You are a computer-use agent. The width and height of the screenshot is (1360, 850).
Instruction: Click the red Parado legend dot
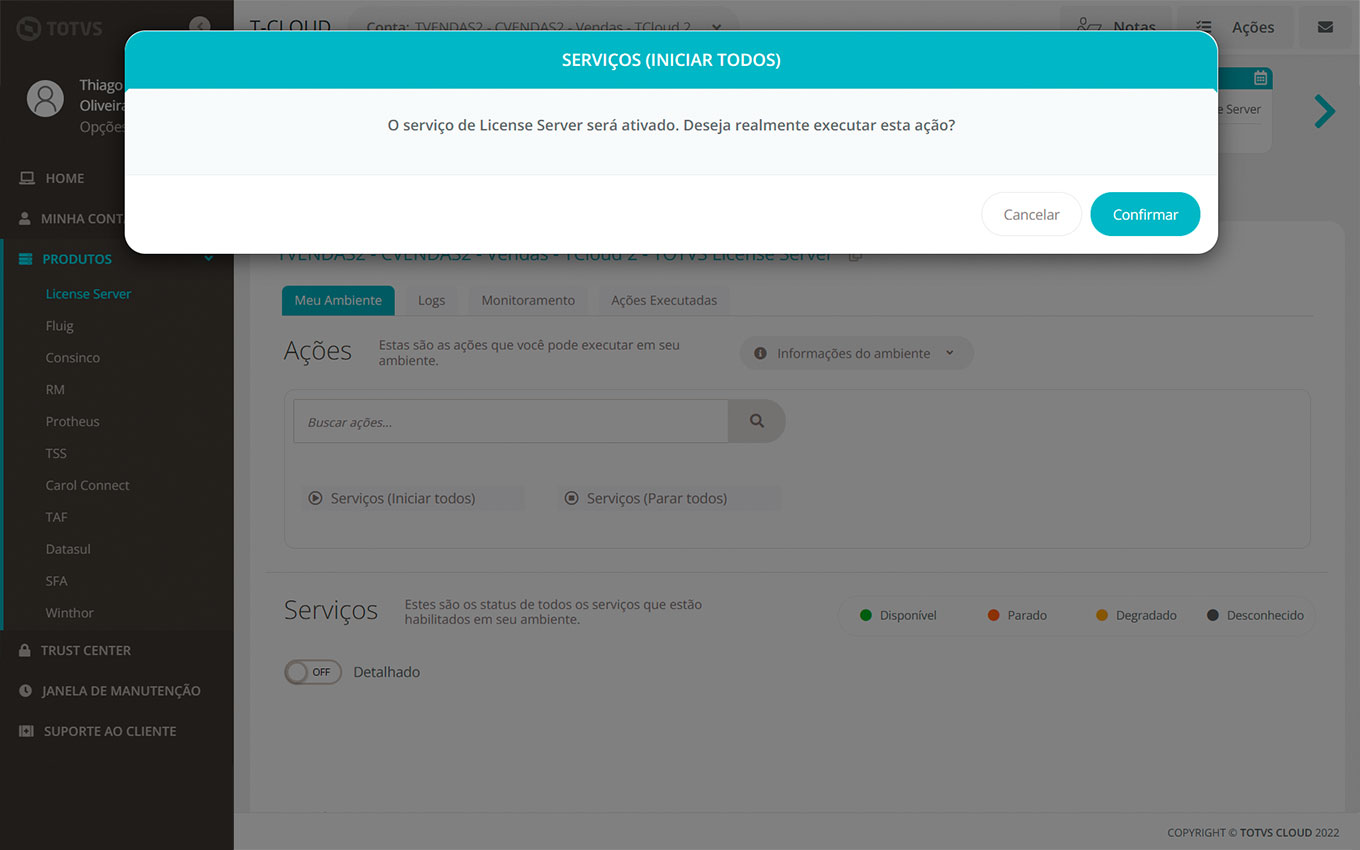tap(993, 615)
